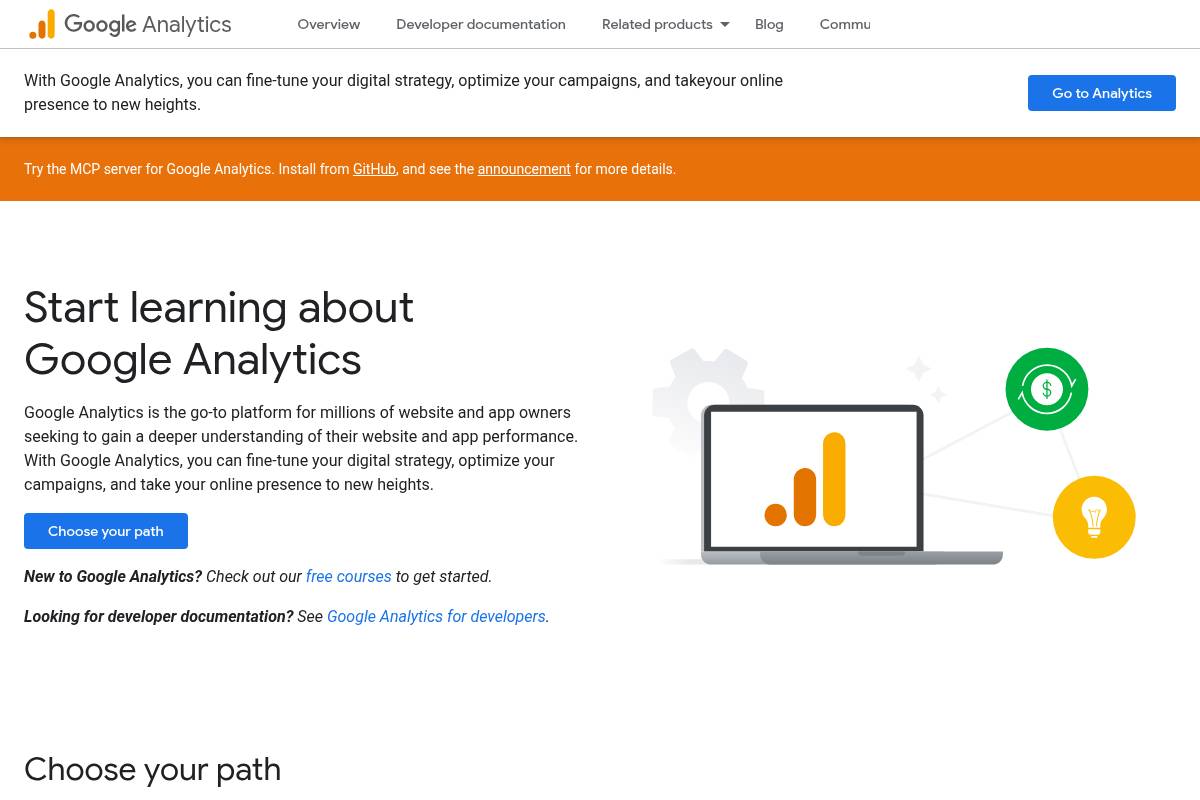Open the Overview navigation item
Screen dimensions: 1200x800
pyautogui.click(x=328, y=24)
